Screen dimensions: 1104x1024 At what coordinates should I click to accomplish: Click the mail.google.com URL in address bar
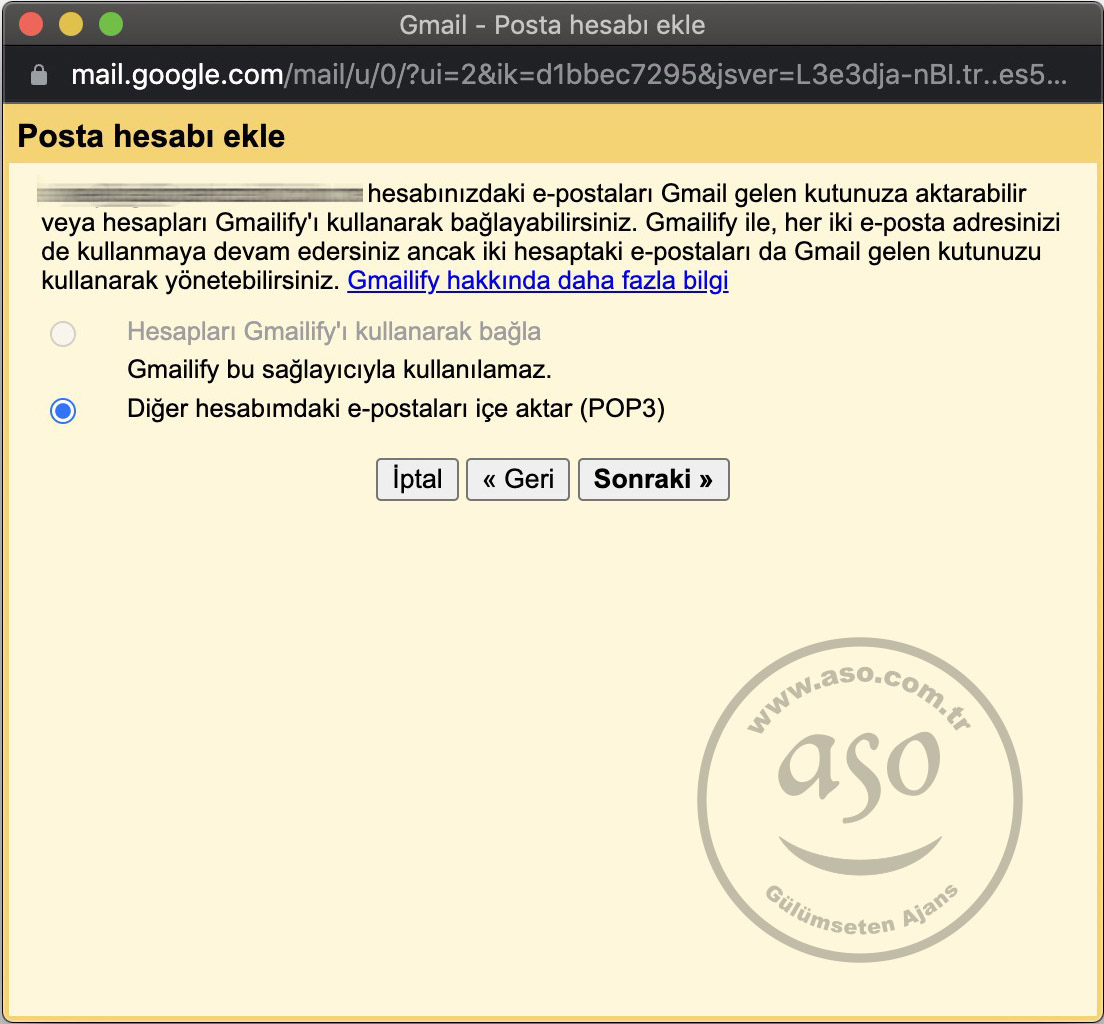pos(569,75)
